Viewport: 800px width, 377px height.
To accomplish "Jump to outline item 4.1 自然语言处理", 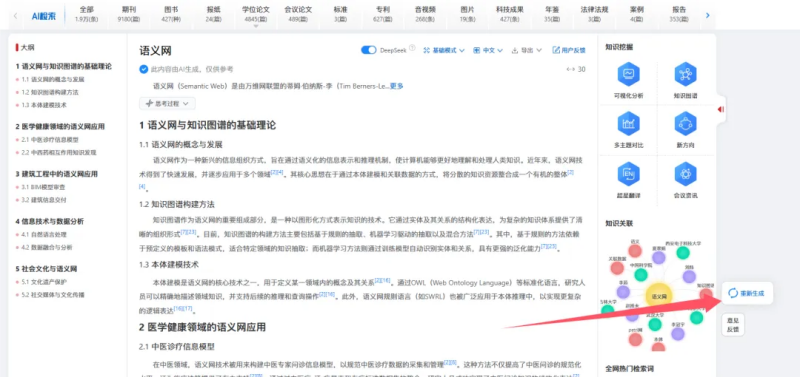I will click(44, 235).
